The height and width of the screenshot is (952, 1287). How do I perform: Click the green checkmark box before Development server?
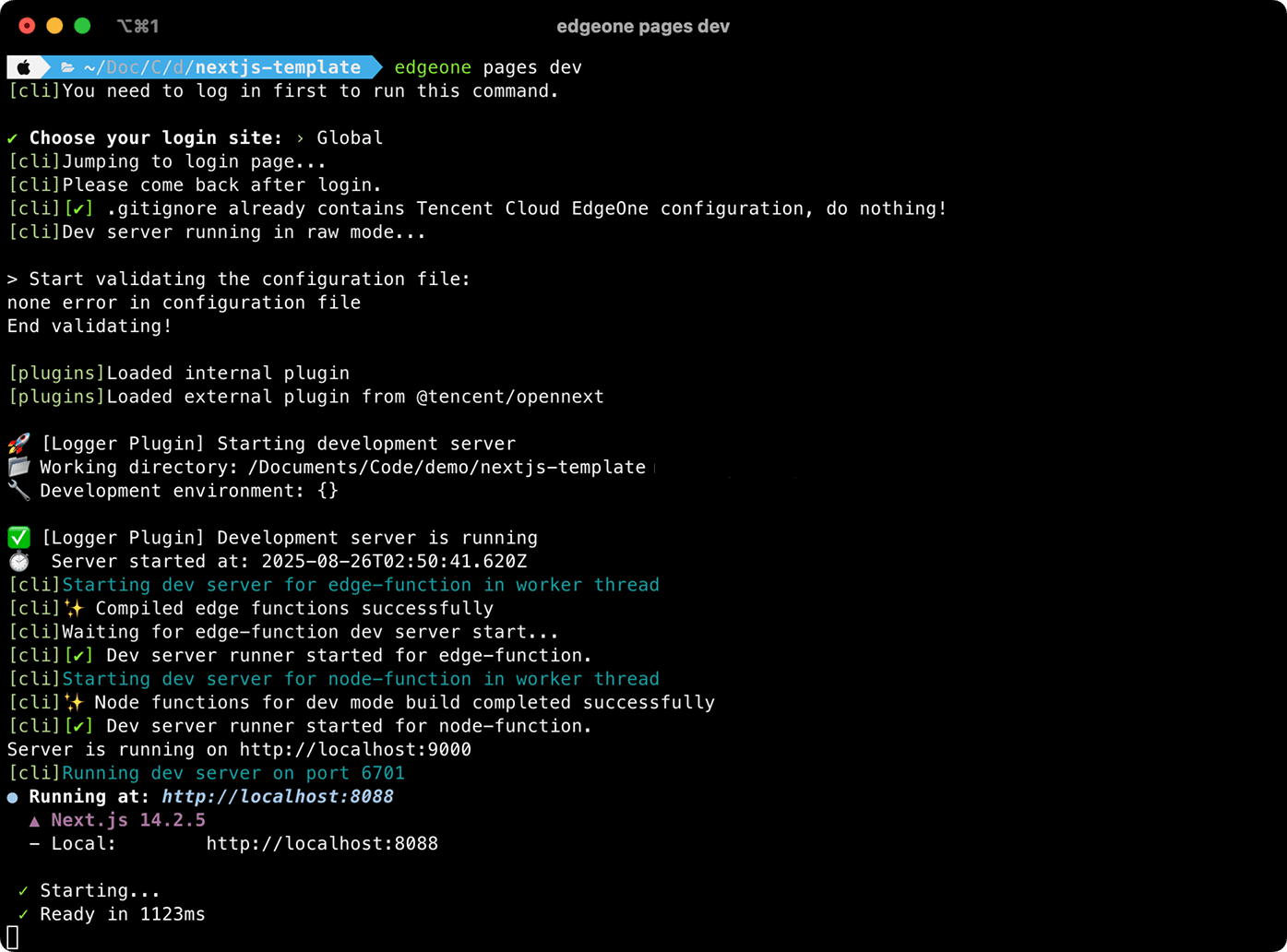pos(18,538)
